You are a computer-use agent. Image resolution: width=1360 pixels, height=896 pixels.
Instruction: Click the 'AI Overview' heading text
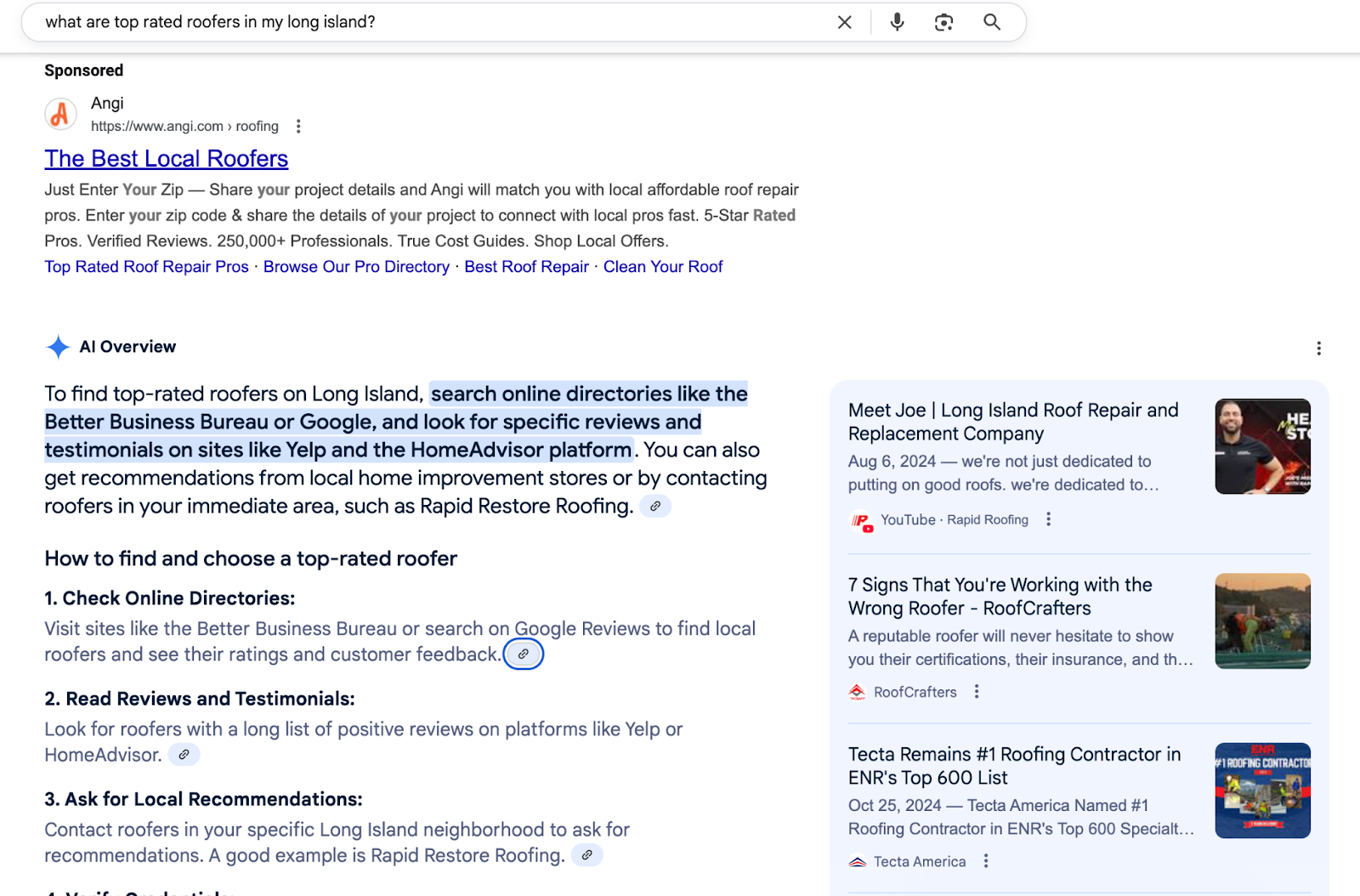[x=127, y=347]
